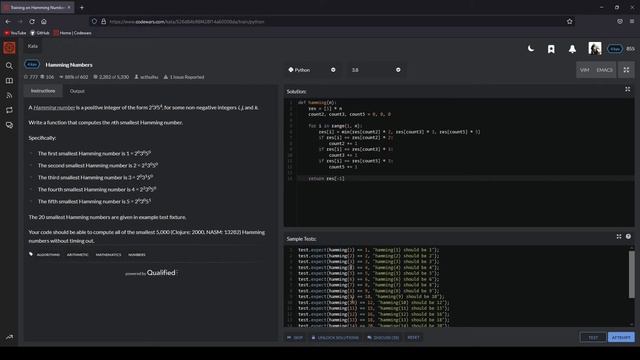This screenshot has width=640, height=360.
Task: Reload the page in the browser
Action: (x=32, y=21)
